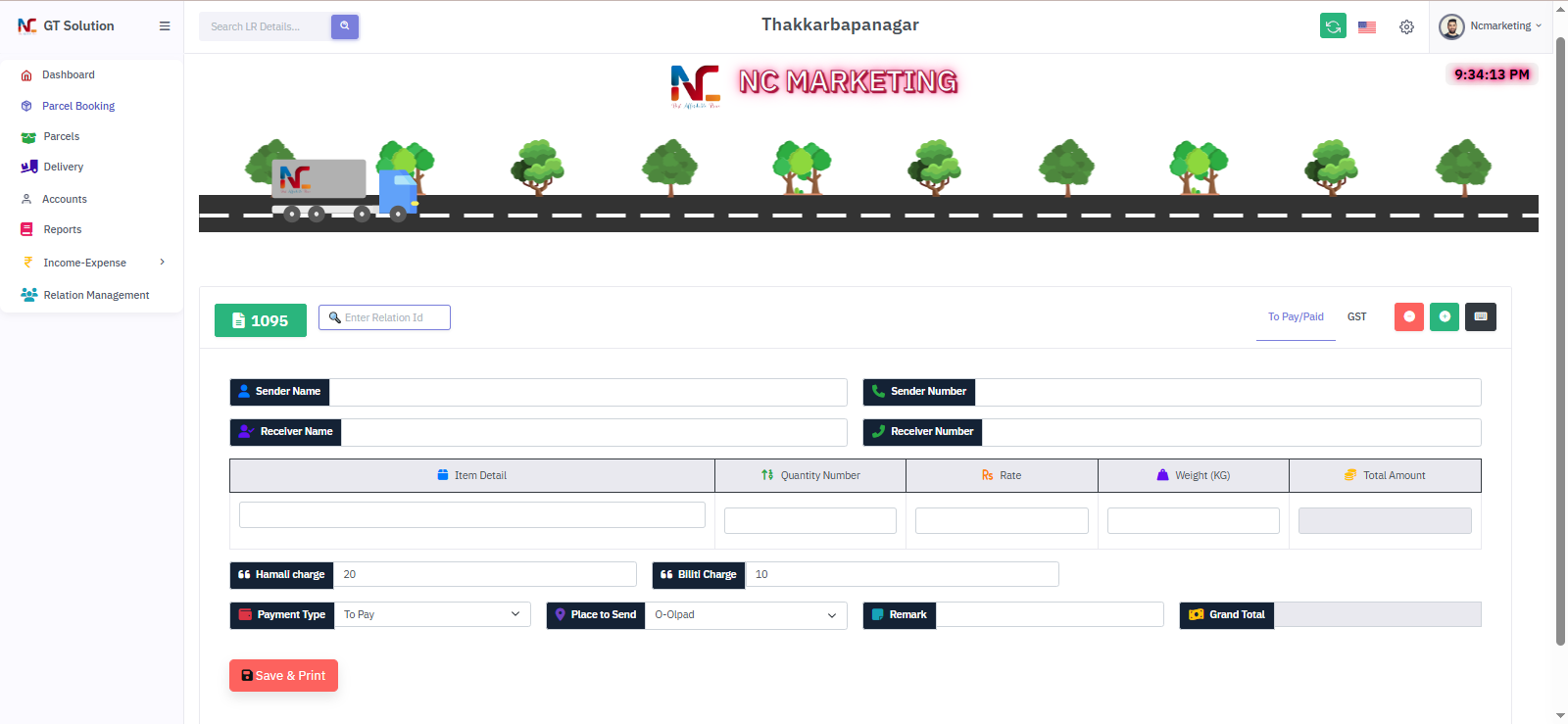The height and width of the screenshot is (724, 1568).
Task: Go to Relation Management page
Action: 96,295
